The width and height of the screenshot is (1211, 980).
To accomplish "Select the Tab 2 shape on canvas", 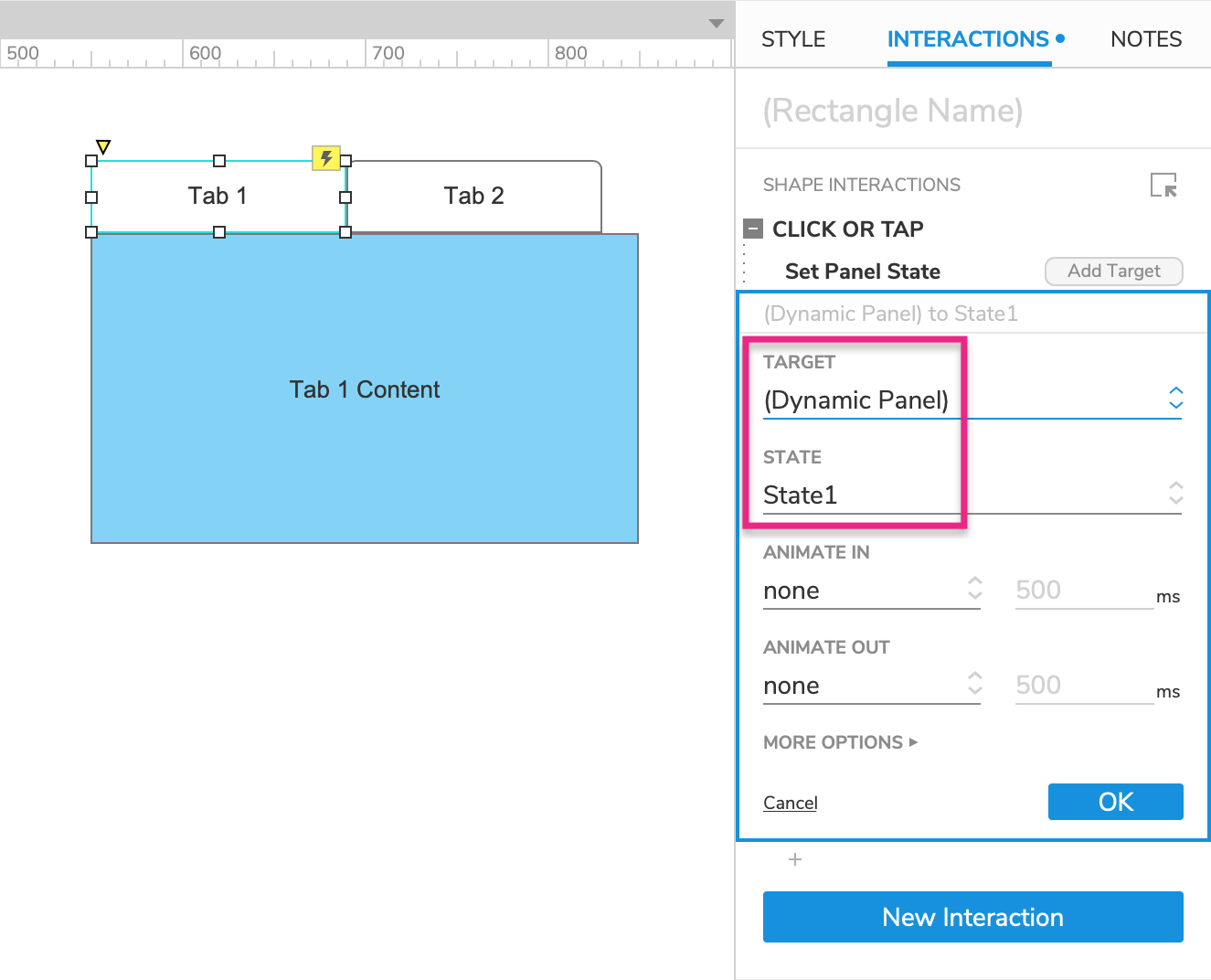I will tap(473, 196).
